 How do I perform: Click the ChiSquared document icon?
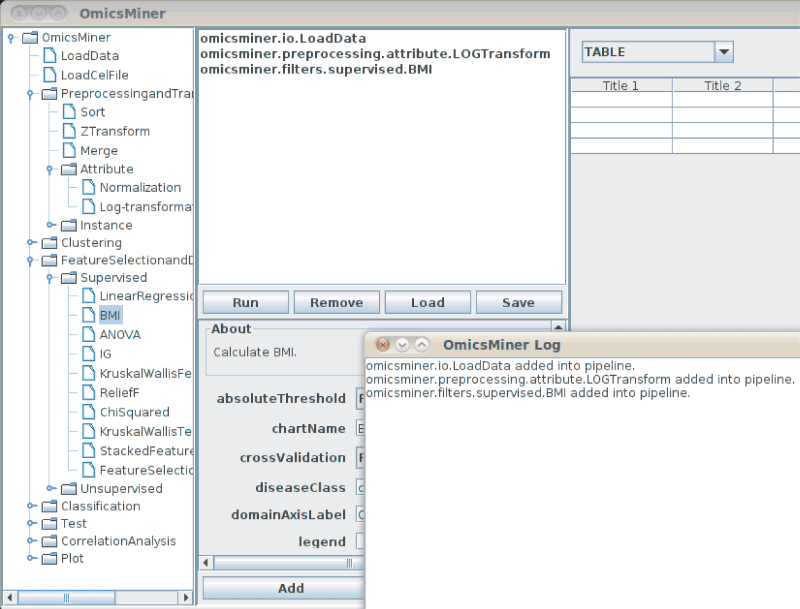89,412
